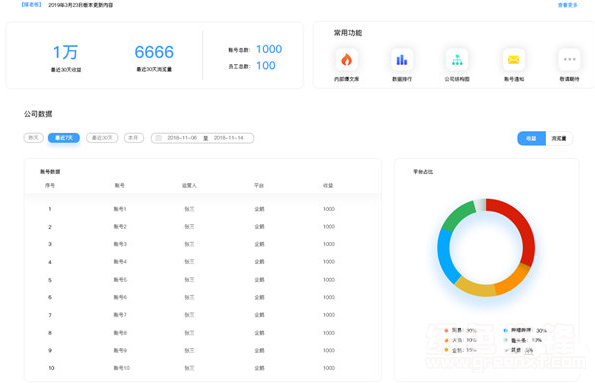595x383 pixels.
Task: Select the 最近30天 time filter
Action: (102, 138)
